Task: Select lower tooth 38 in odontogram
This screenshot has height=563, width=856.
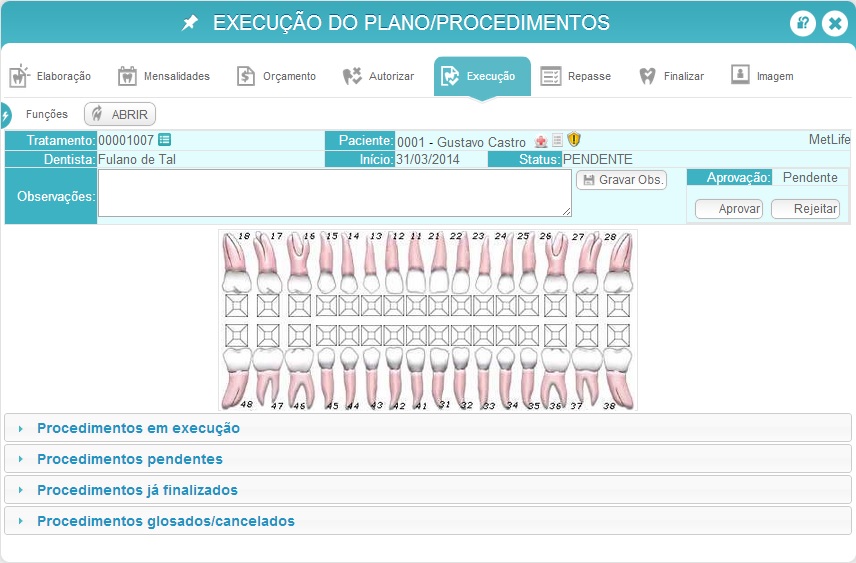Action: click(619, 379)
